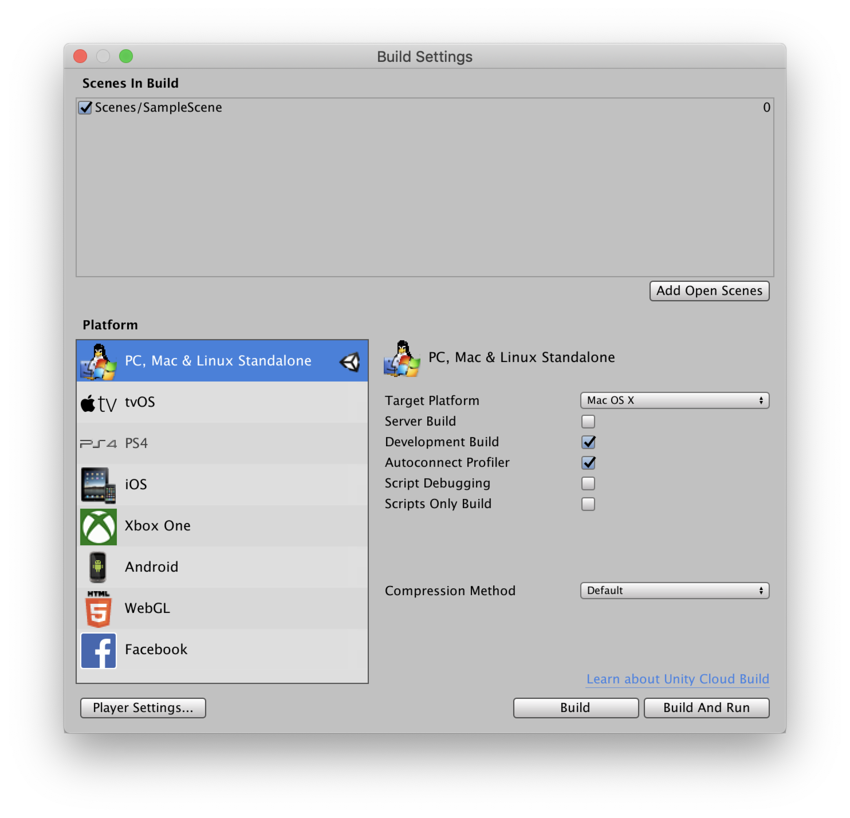Click the Unity logo on the selected platform row
850x818 pixels.
tap(350, 361)
